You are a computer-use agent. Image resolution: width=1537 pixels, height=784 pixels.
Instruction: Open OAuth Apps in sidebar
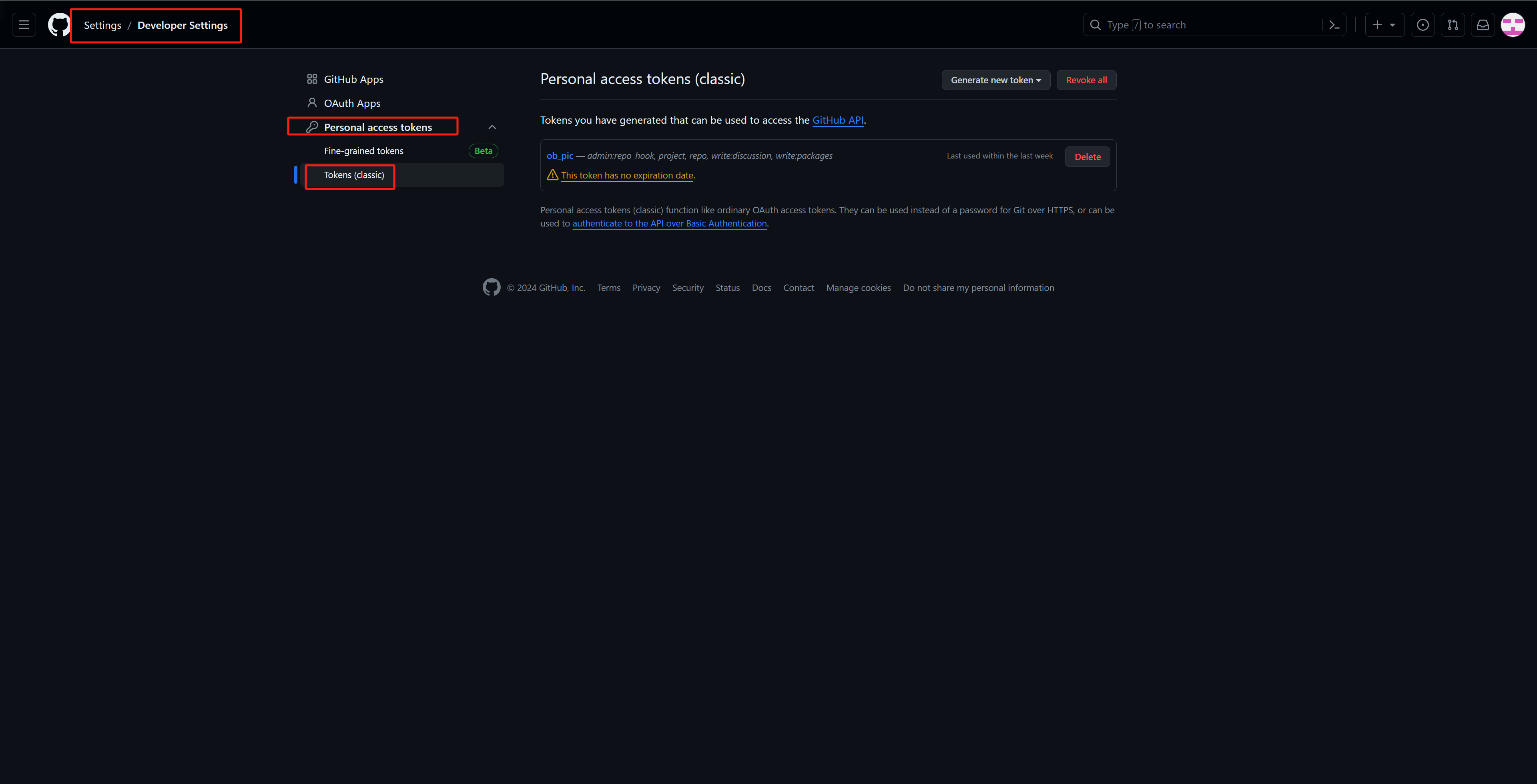352,103
